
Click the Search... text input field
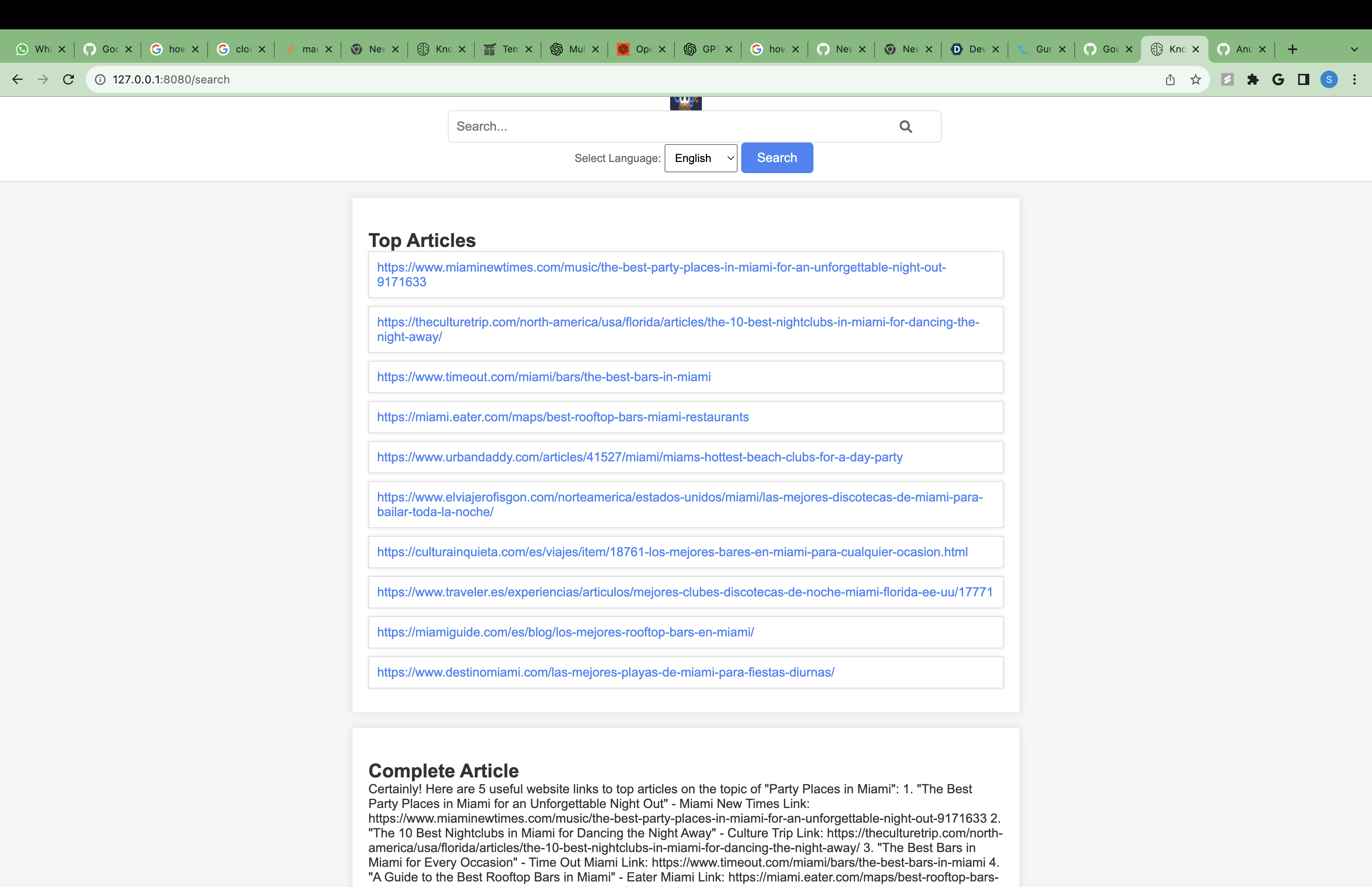coord(668,127)
